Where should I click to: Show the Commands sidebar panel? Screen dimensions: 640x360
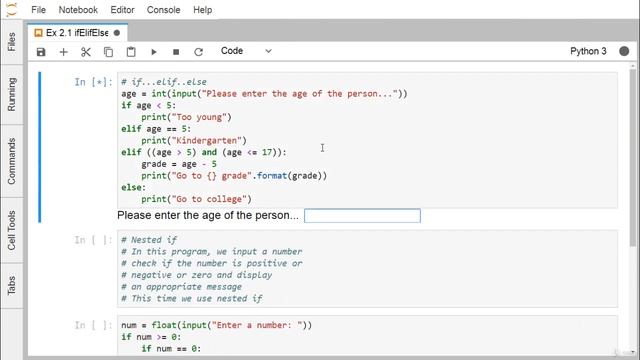click(11, 161)
